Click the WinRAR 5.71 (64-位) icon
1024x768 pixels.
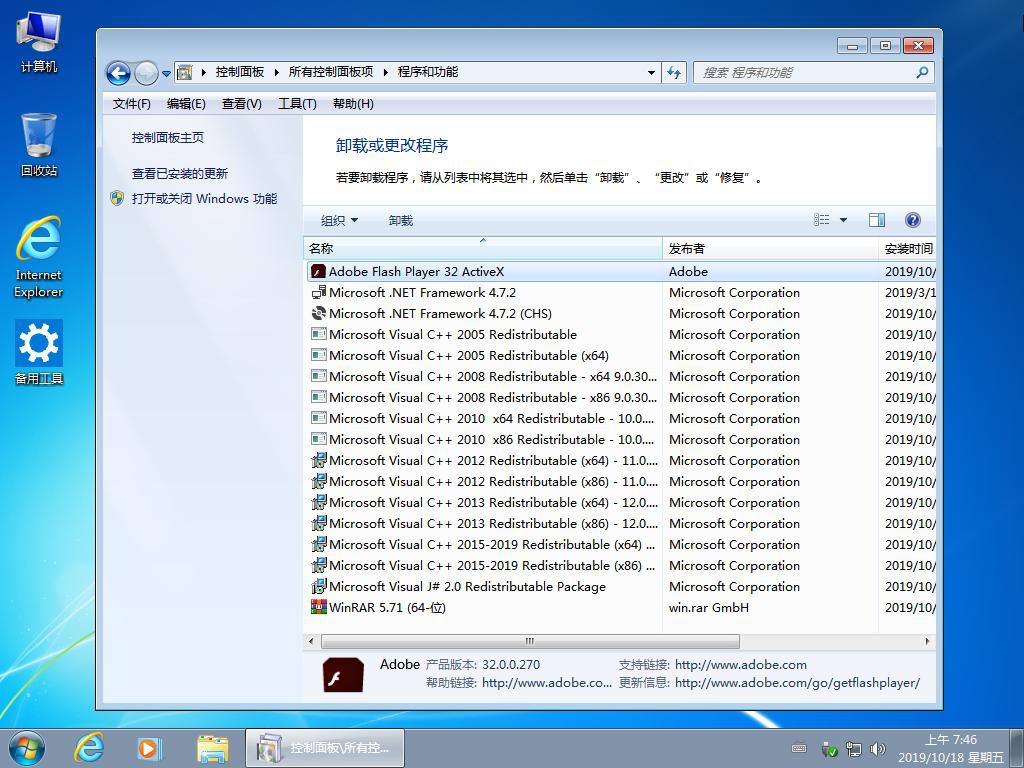tap(319, 607)
